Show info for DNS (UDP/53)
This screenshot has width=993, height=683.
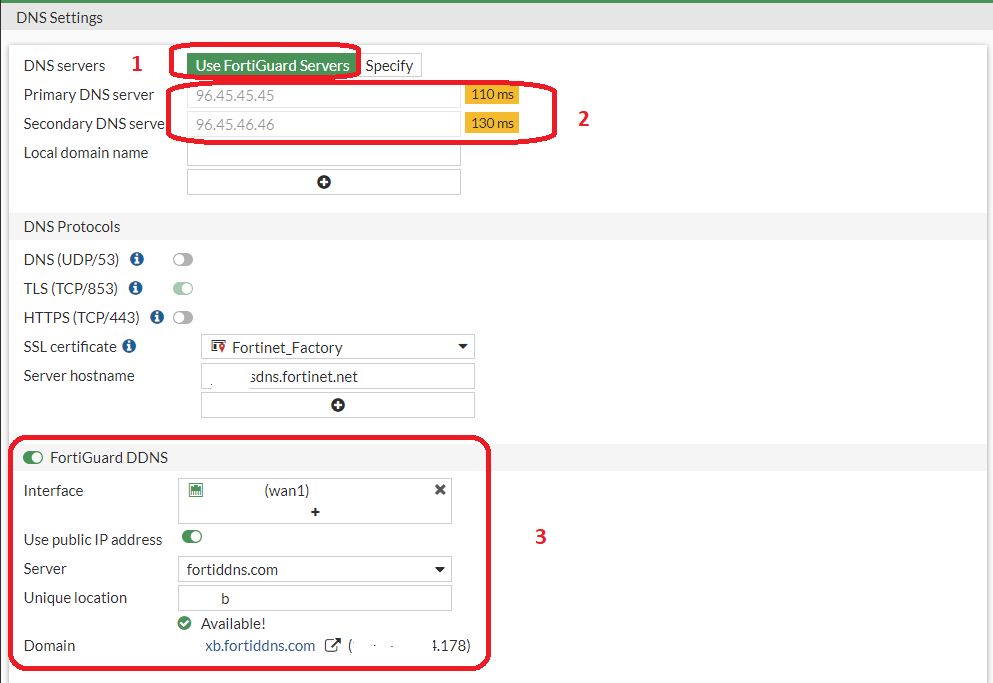137,259
